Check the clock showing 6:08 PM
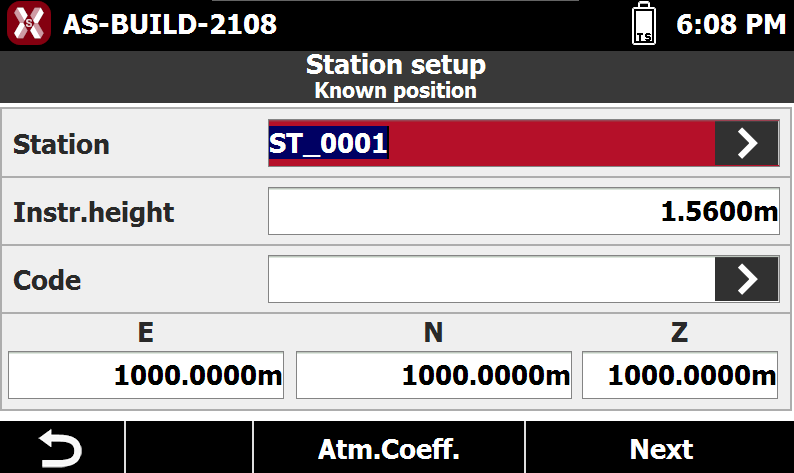Viewport: 794px width, 473px height. [731, 24]
